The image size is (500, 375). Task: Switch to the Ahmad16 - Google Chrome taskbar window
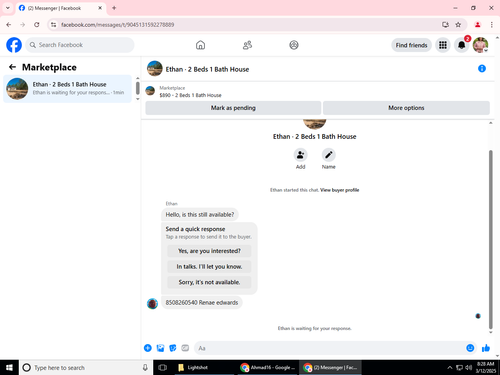(268, 367)
